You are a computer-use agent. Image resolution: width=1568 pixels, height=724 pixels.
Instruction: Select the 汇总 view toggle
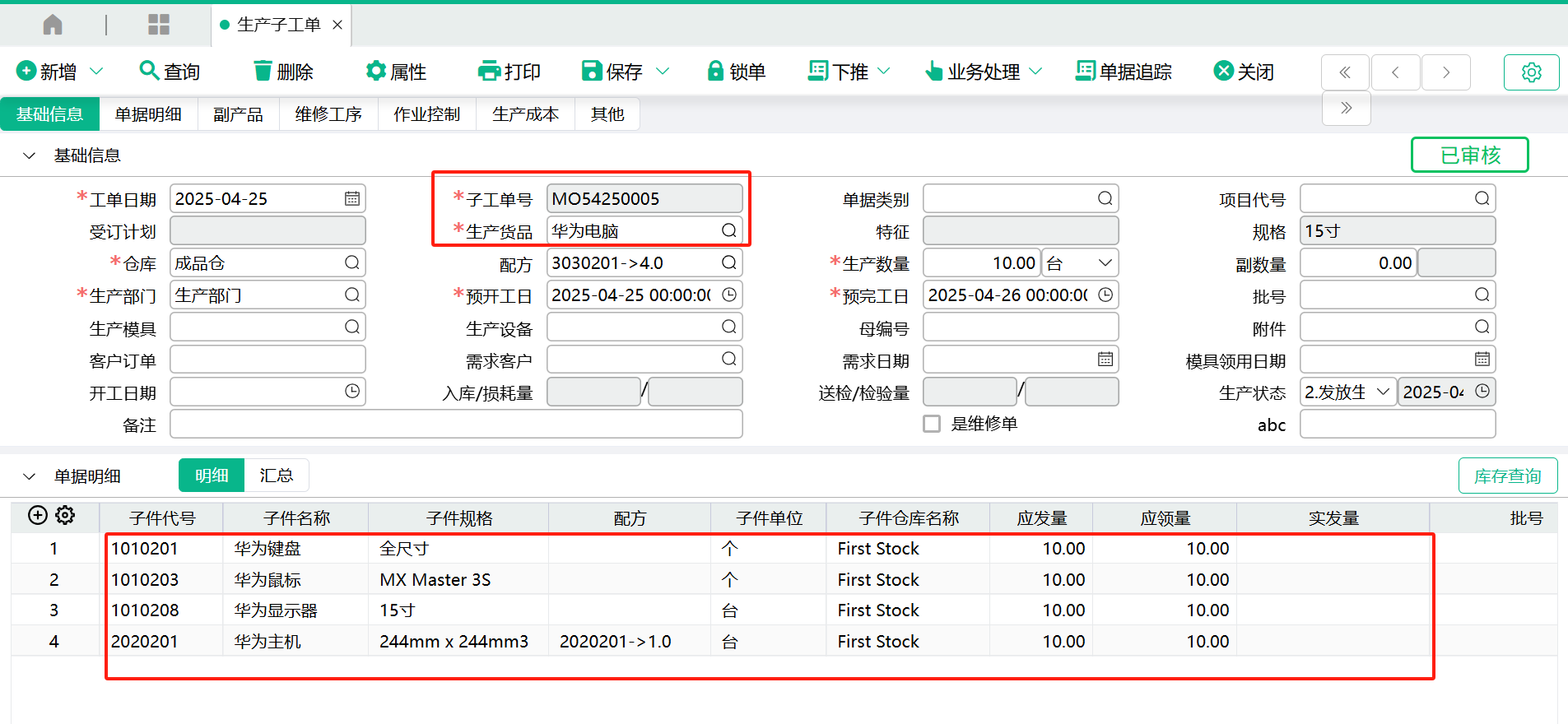coord(277,476)
